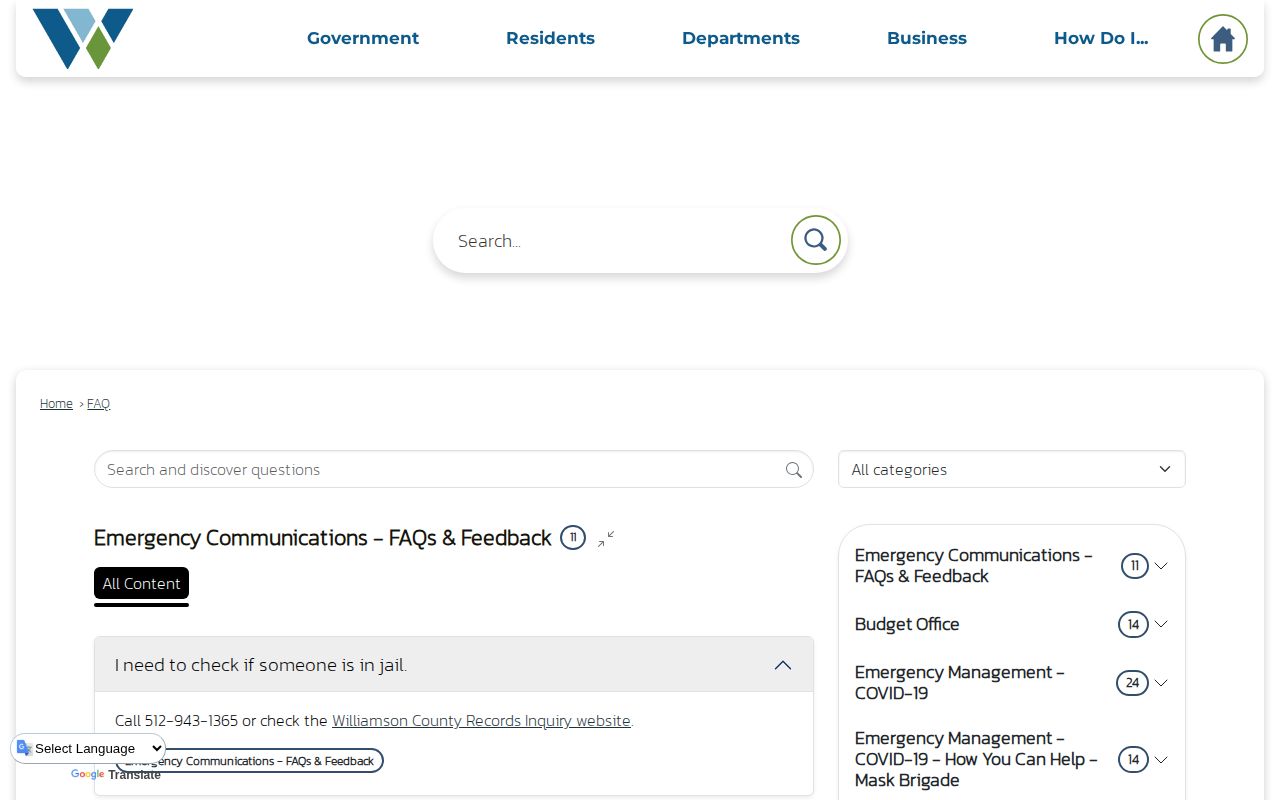Open the All categories dropdown

click(x=1012, y=469)
